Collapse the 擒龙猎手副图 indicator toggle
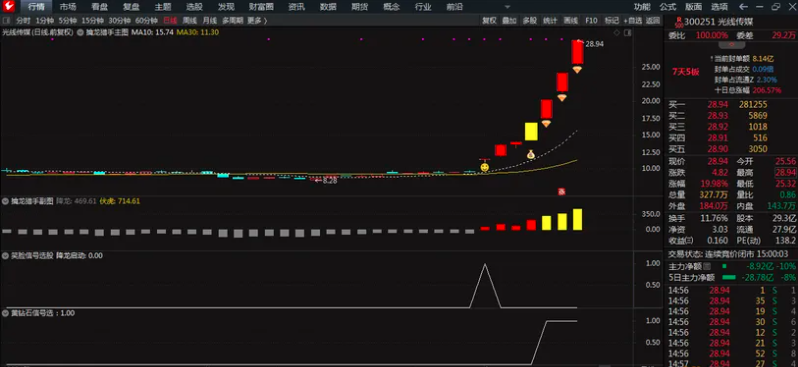Viewport: 798px width, 367px height. tap(6, 202)
